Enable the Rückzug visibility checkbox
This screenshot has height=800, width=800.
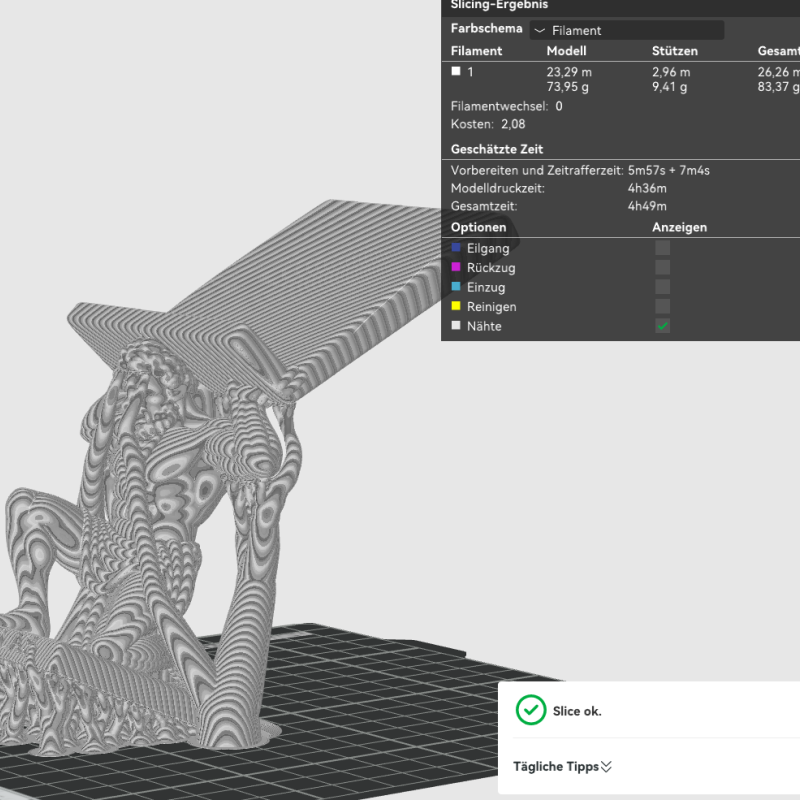coord(662,268)
